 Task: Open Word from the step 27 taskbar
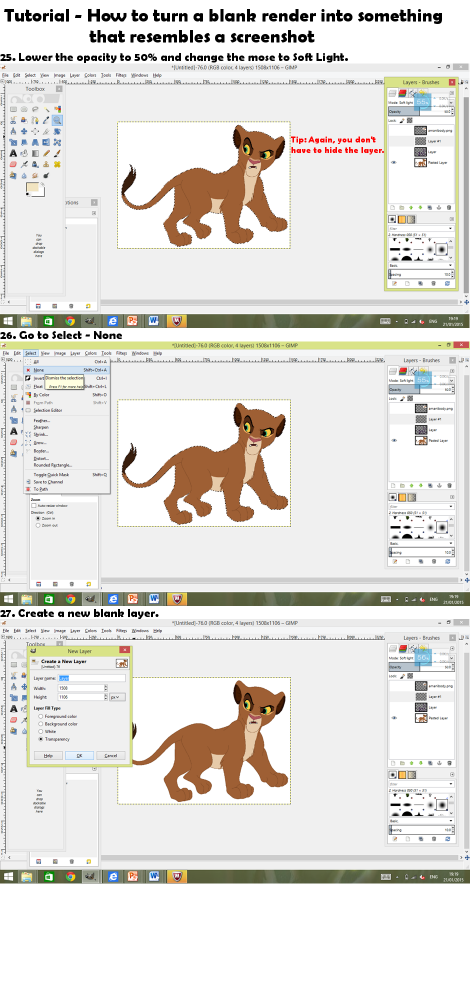pos(154,876)
